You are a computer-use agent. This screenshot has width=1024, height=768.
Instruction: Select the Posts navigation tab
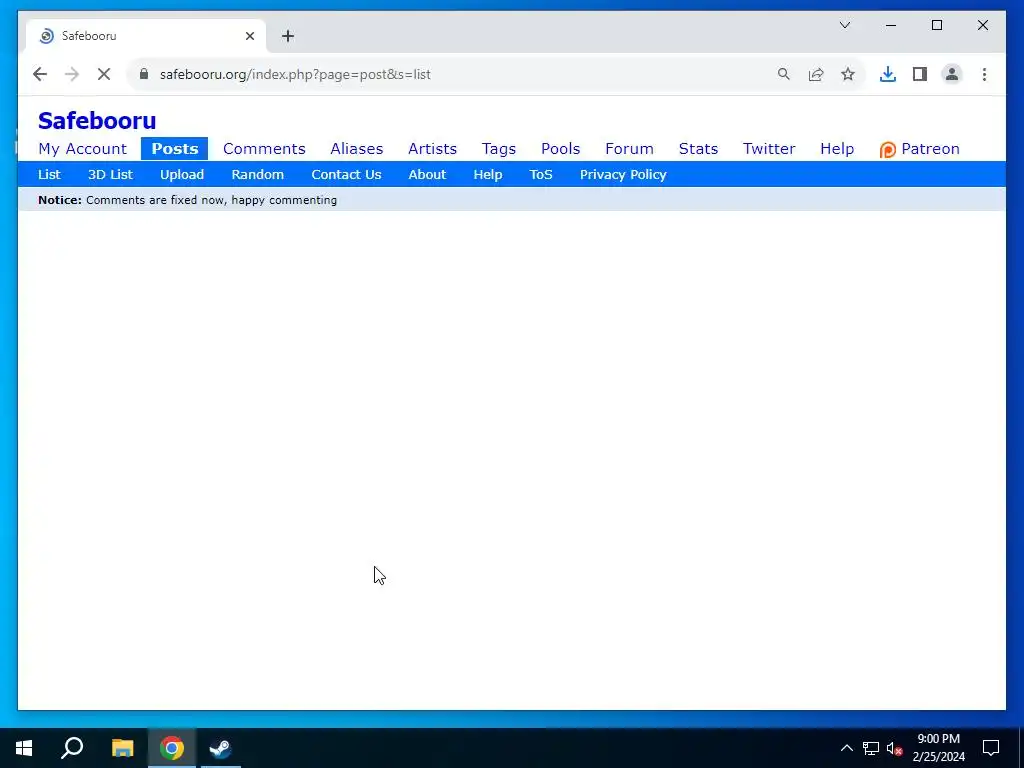pos(174,149)
